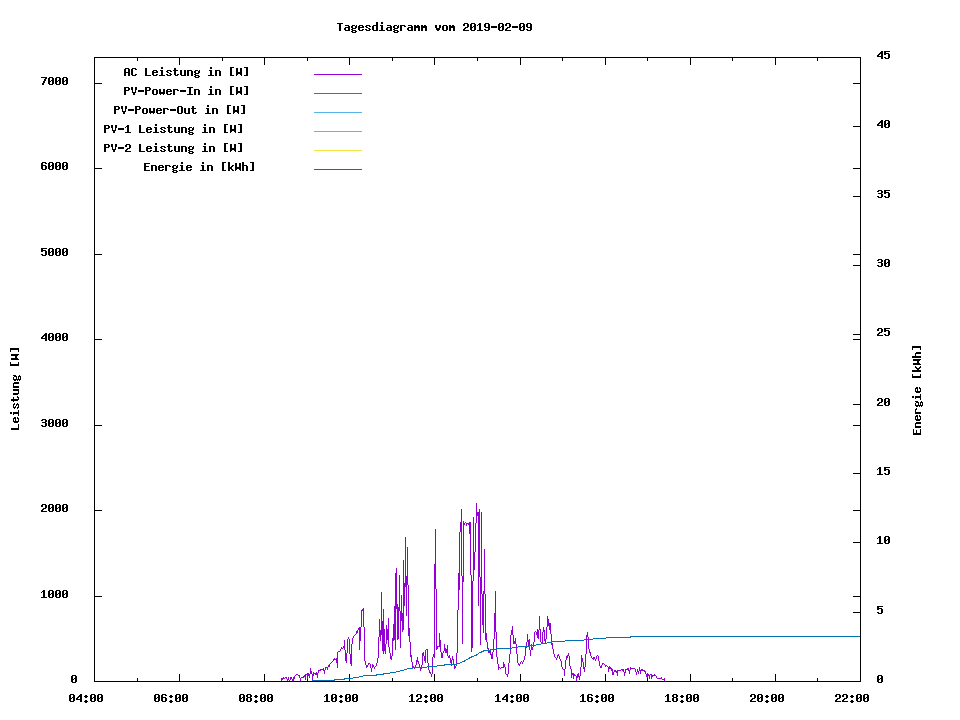Click the 22:00 time axis label
This screenshot has width=960, height=720.
[852, 698]
